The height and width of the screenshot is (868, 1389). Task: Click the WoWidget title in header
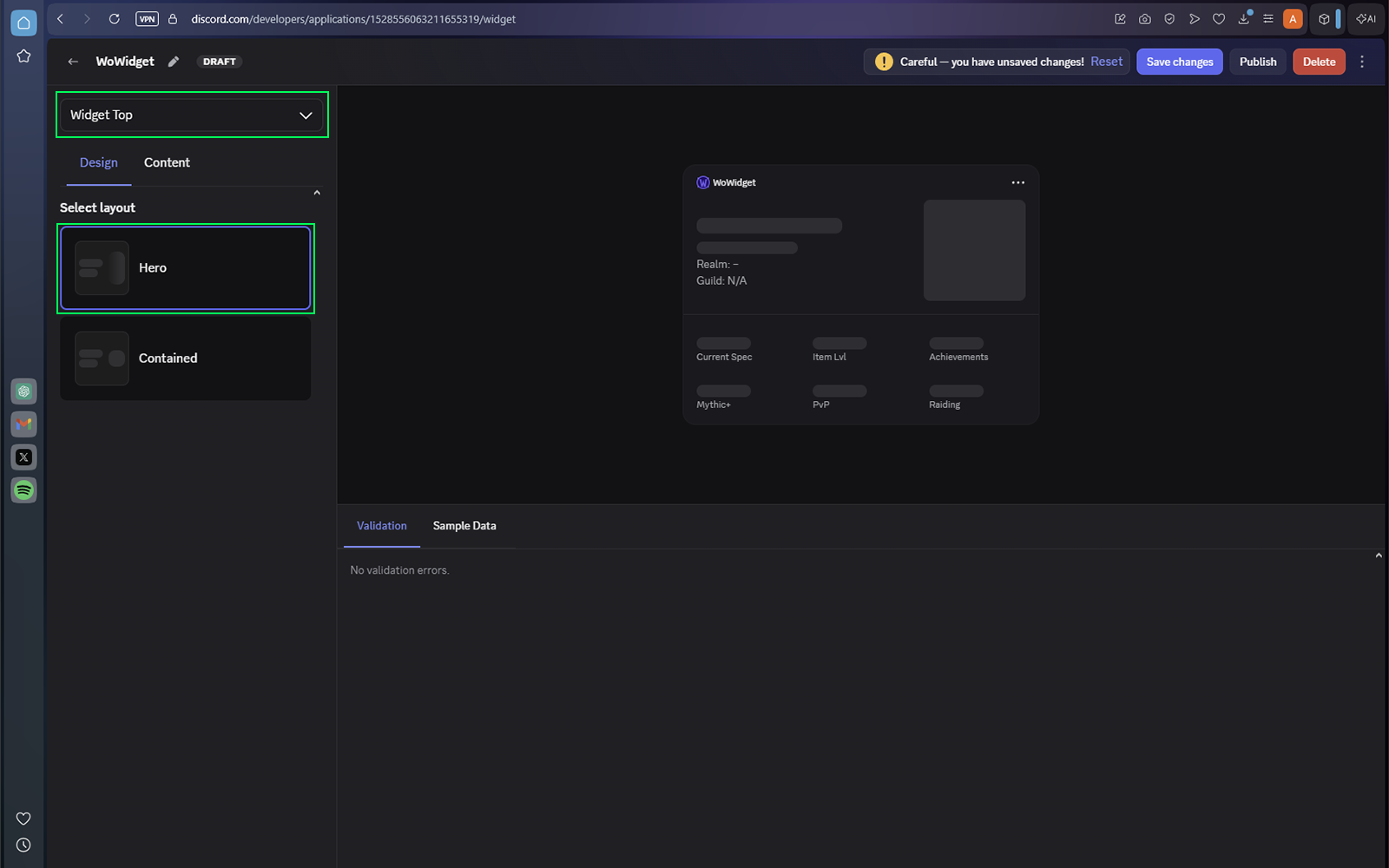(125, 62)
